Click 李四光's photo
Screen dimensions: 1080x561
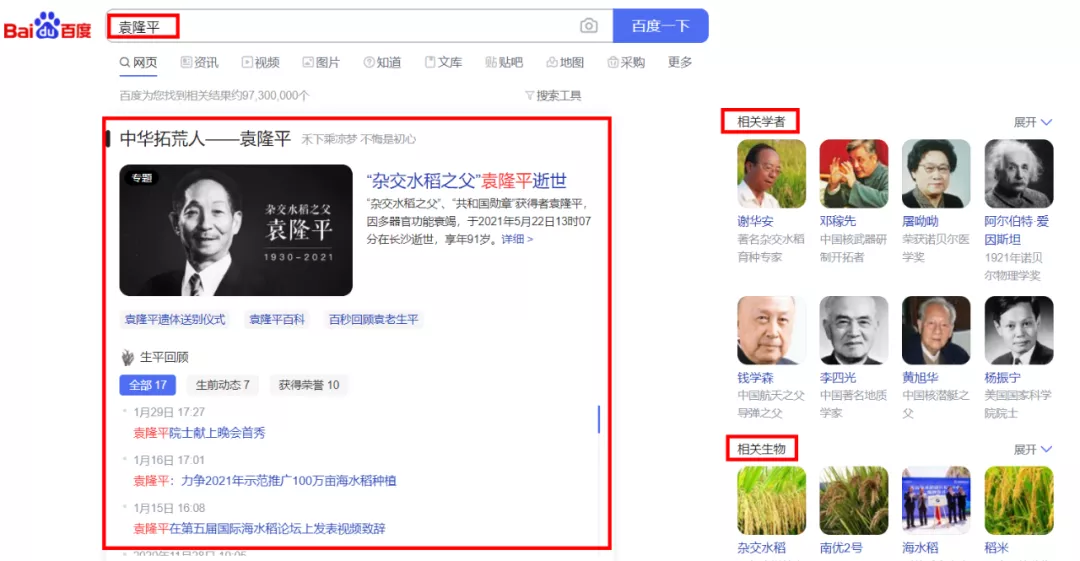coord(853,330)
